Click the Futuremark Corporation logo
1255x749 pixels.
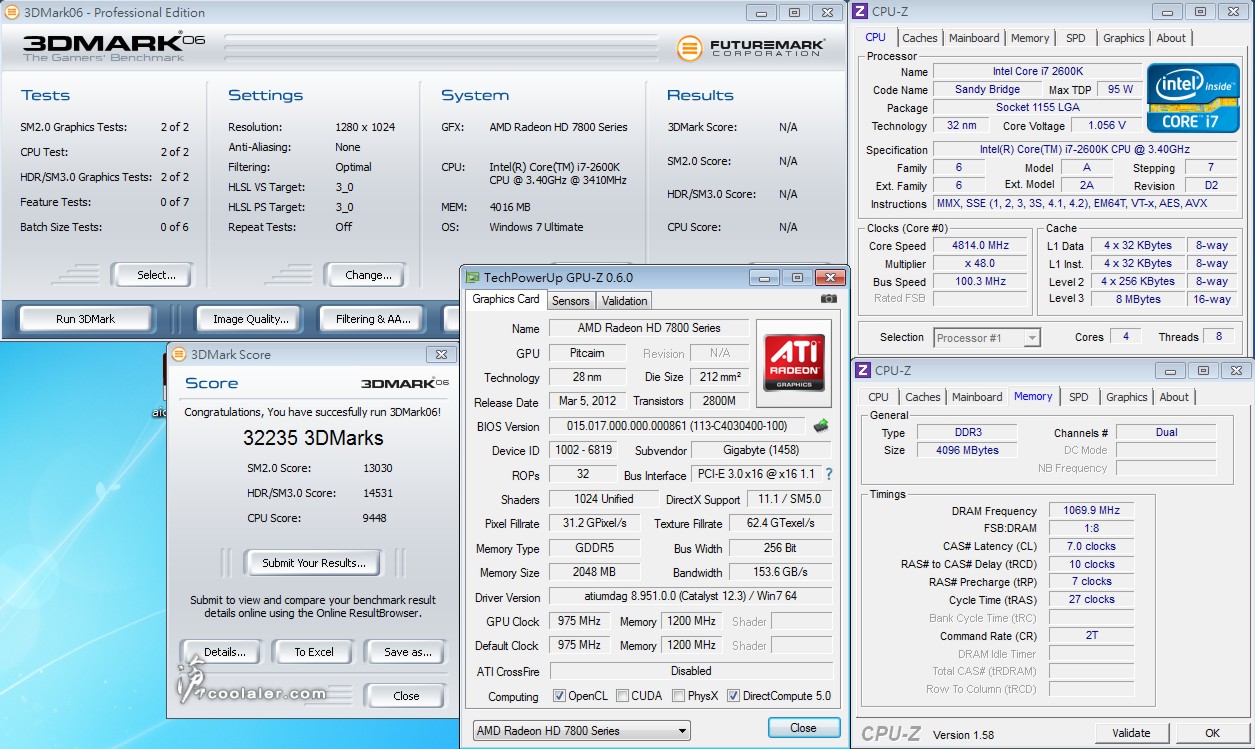tap(751, 47)
